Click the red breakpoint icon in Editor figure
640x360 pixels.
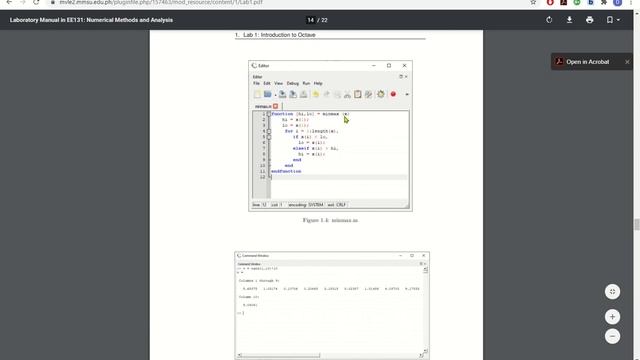point(393,94)
